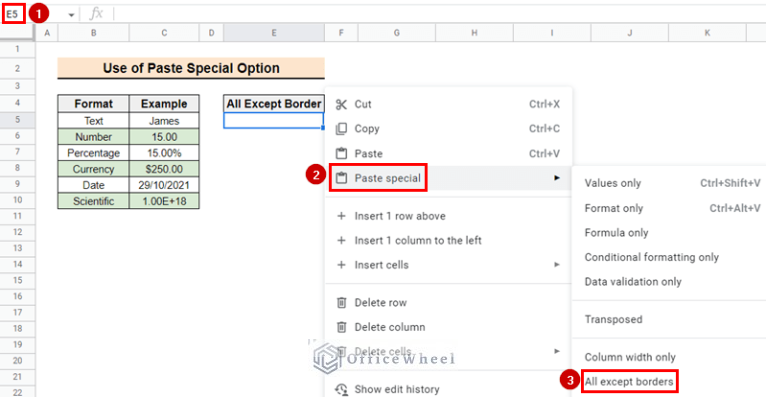Screen dimensions: 766x397
Task: Select column K header
Action: [x=707, y=33]
